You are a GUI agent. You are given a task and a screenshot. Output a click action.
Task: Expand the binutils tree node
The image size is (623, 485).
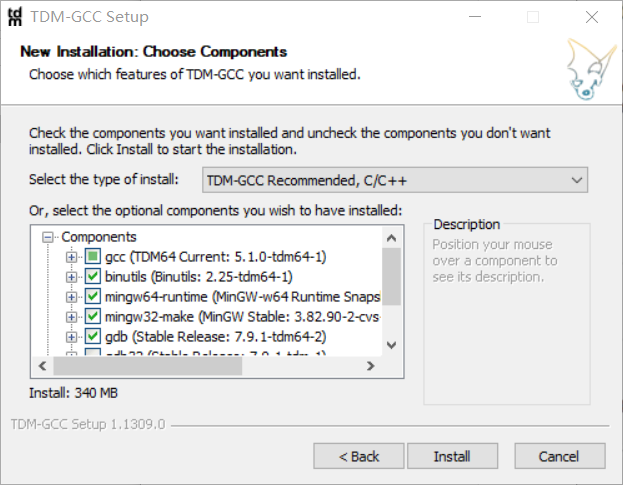tap(72, 277)
